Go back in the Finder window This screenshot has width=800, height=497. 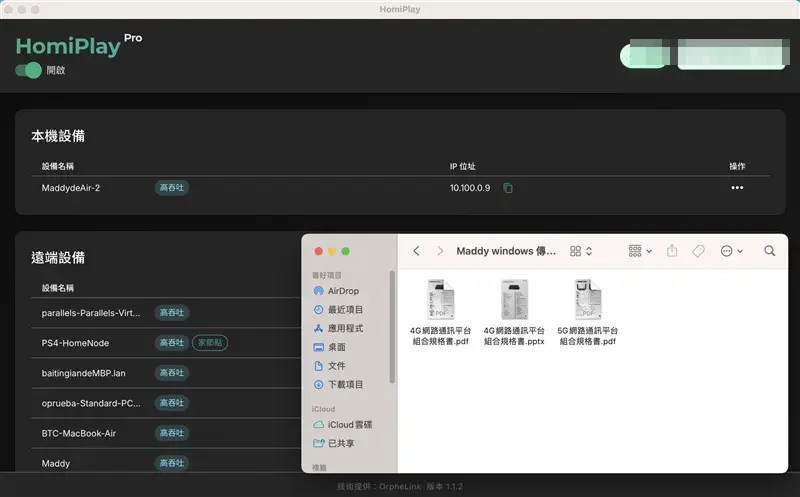416,251
